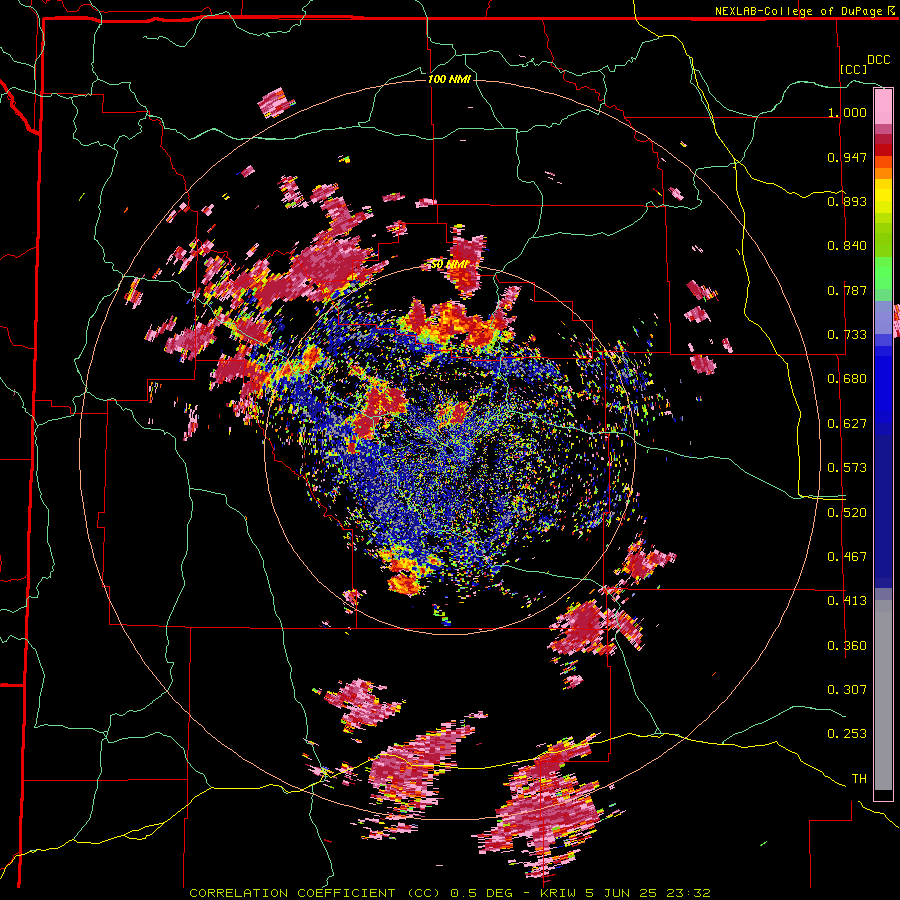Click the 0.893 scale value
Screen dimensions: 900x900
pyautogui.click(x=847, y=201)
